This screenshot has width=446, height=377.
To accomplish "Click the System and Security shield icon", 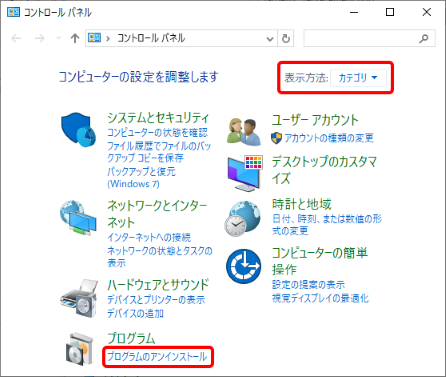I will coord(78,129).
